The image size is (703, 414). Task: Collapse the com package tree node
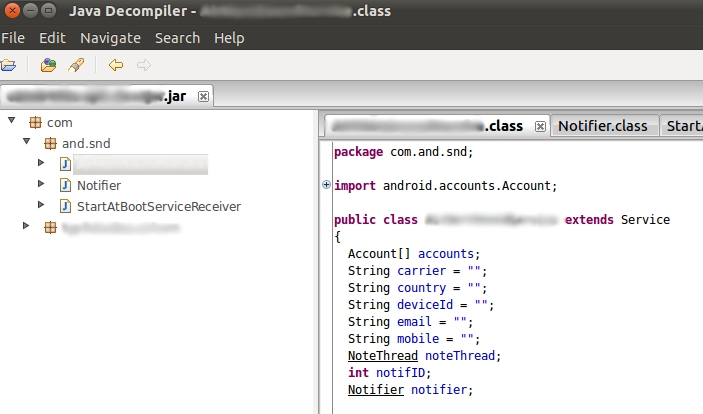tap(11, 122)
